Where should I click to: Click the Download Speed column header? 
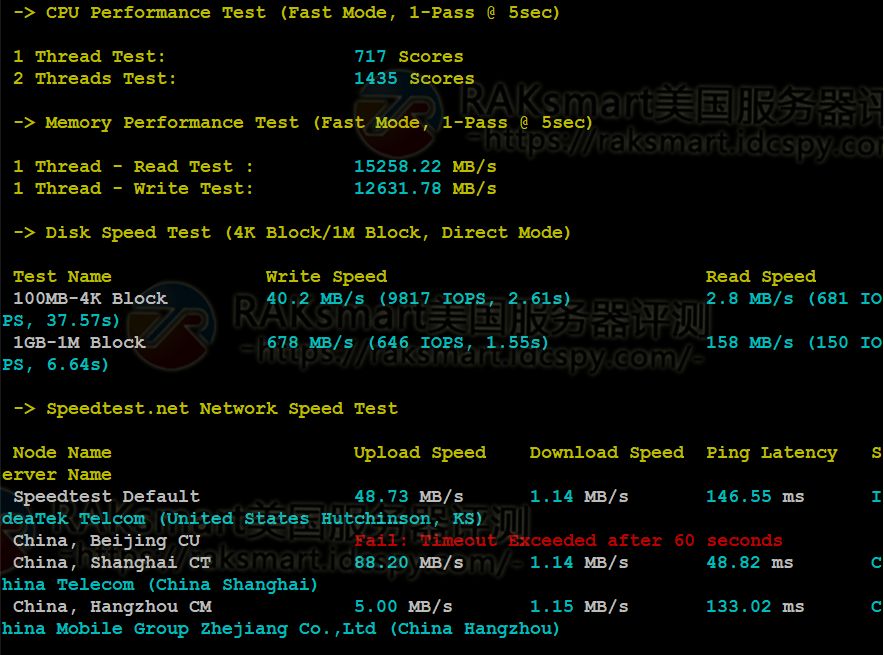click(607, 453)
